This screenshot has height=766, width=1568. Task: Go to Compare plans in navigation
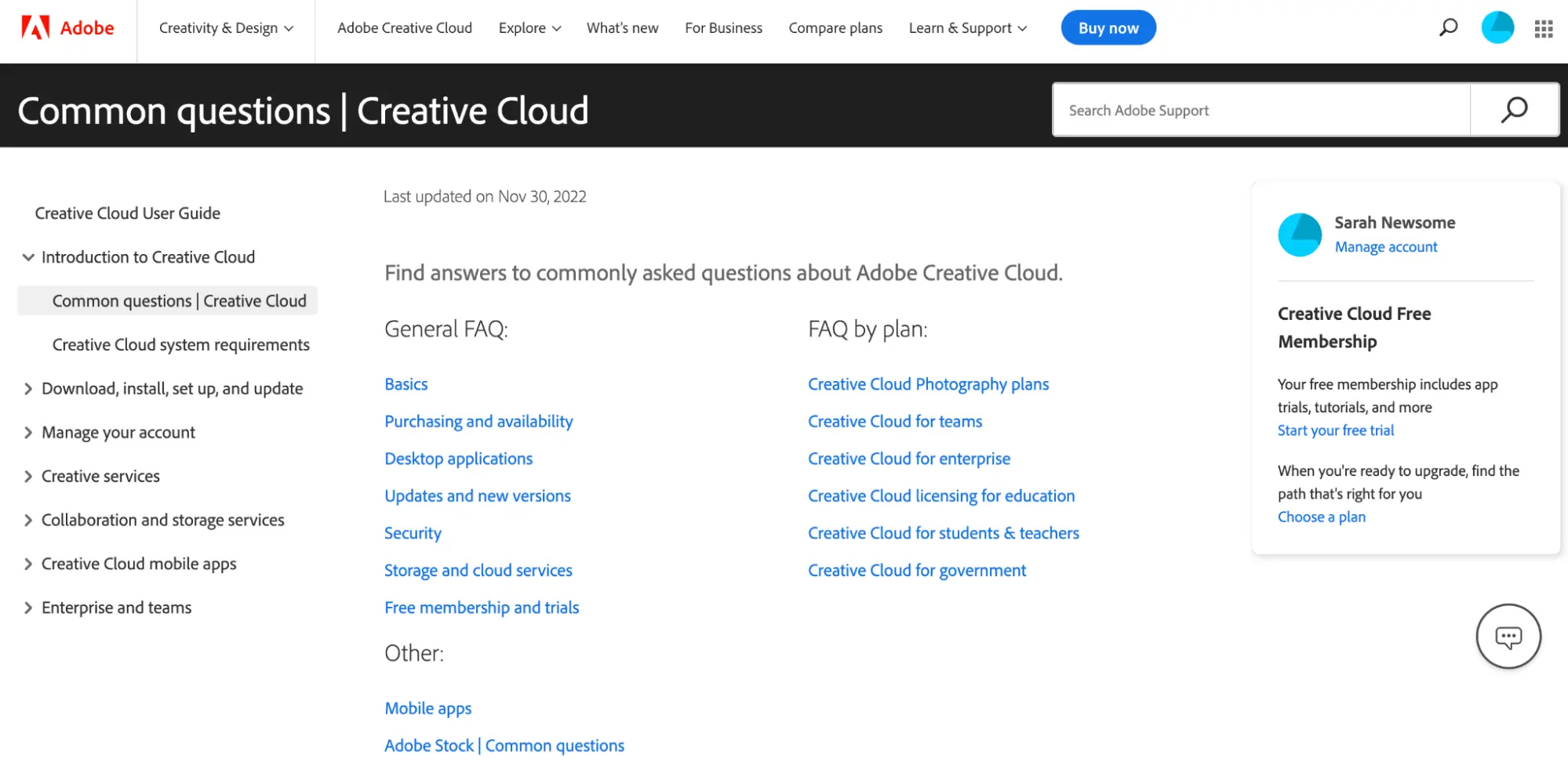click(x=835, y=28)
